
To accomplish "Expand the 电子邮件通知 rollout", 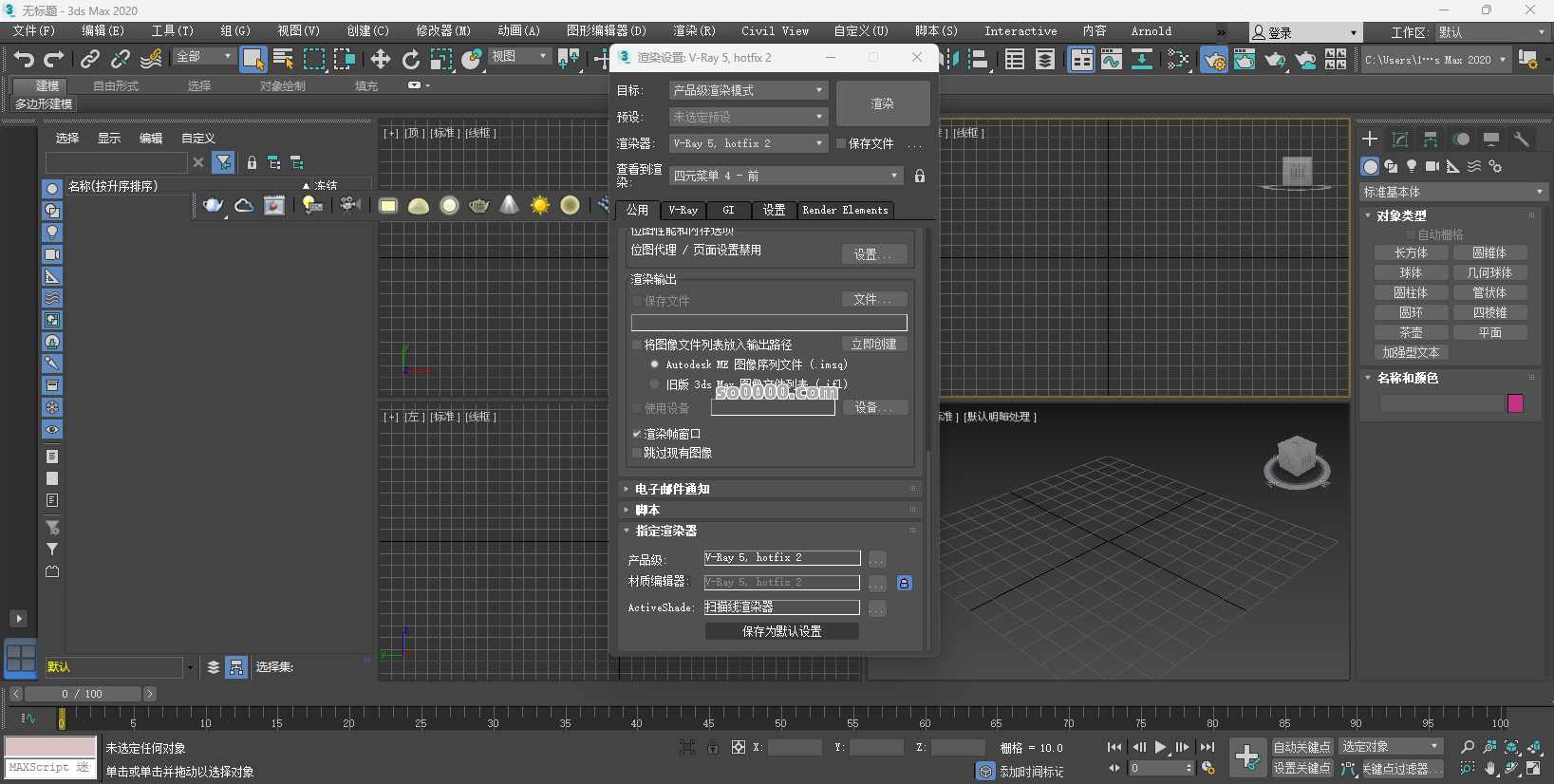I will (672, 489).
